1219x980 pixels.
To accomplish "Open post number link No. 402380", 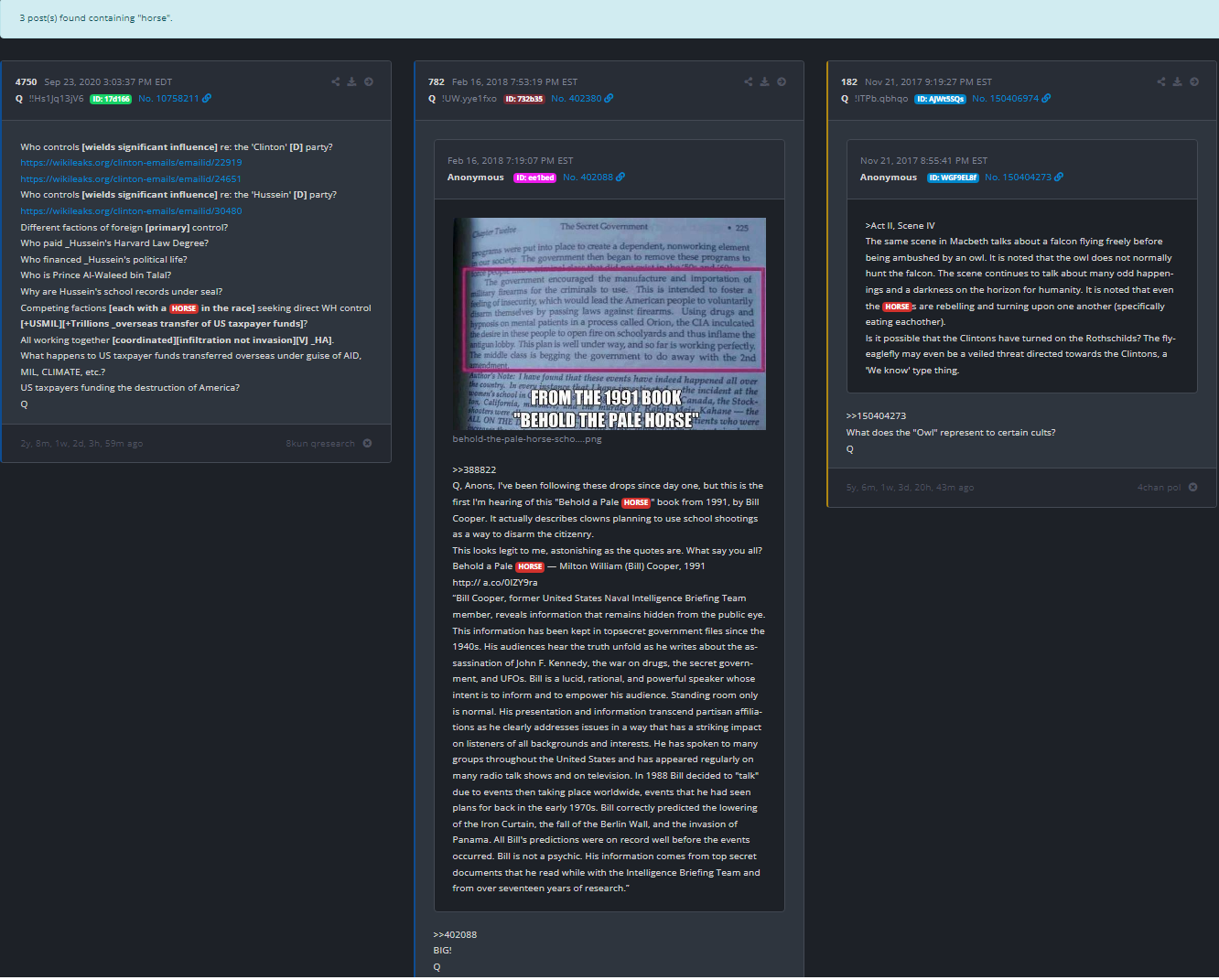I will tap(577, 99).
